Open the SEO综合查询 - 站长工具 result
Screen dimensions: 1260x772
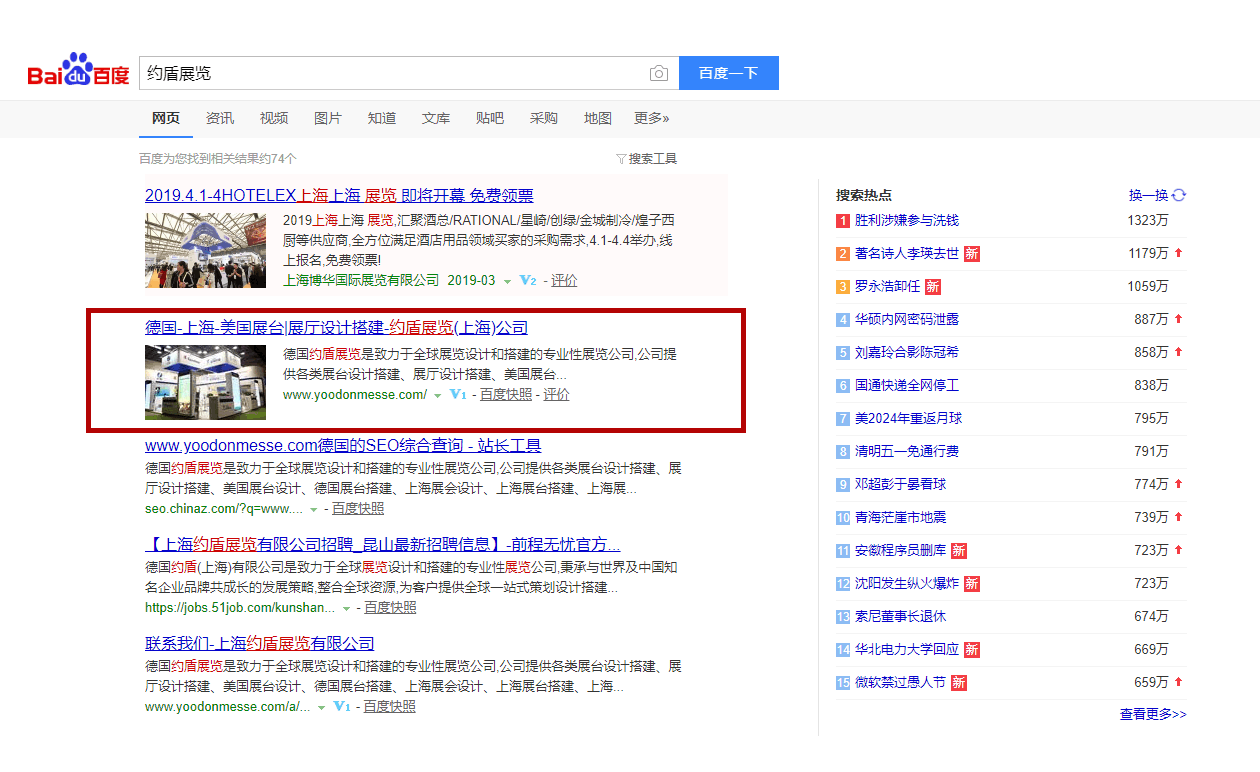pyautogui.click(x=343, y=445)
